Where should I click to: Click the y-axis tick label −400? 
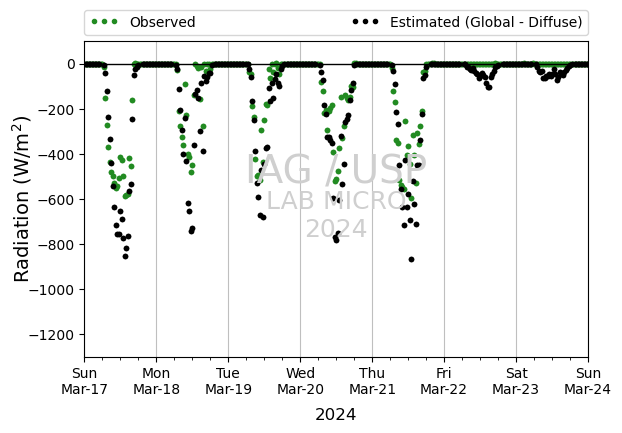coord(56,155)
